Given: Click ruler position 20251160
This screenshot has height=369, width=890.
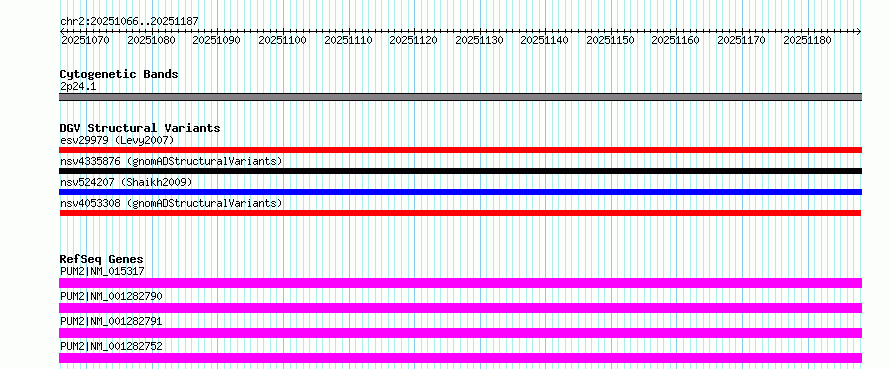Looking at the screenshot, I should coord(676,40).
